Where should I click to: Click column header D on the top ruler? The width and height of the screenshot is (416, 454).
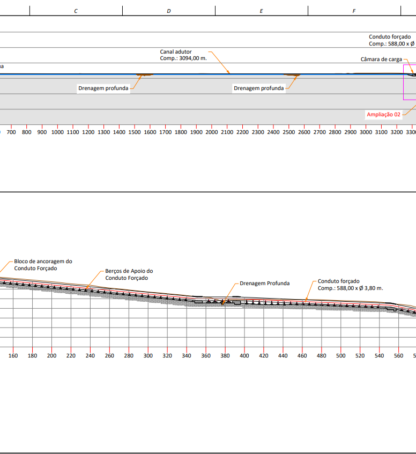click(x=169, y=11)
